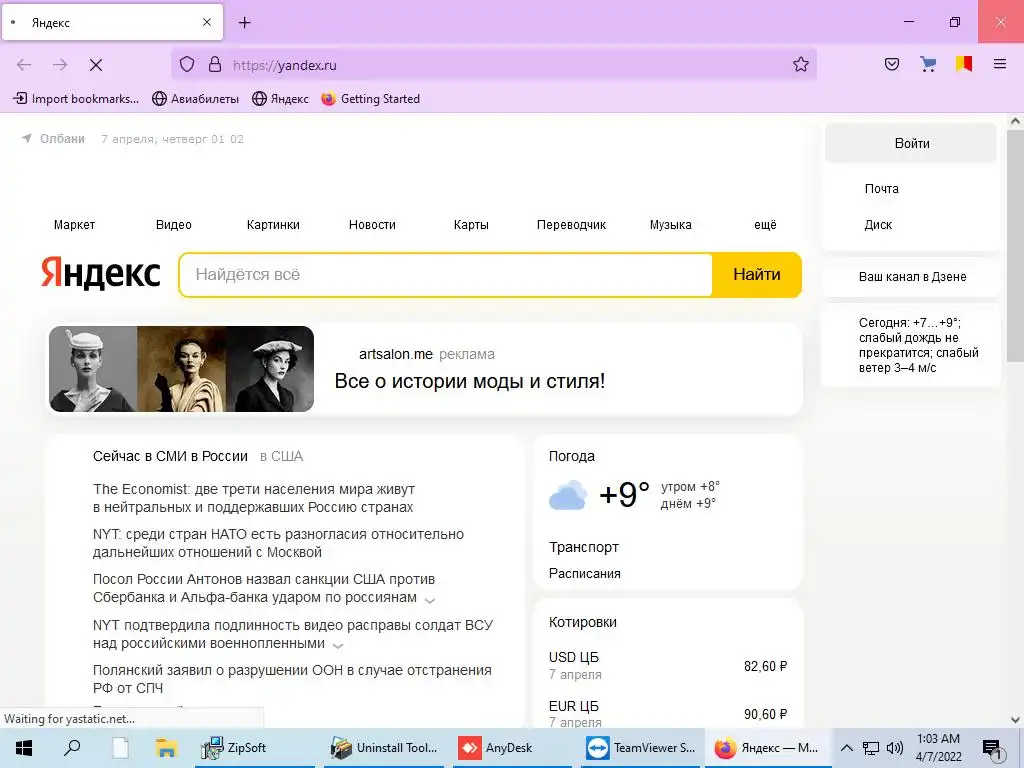Open Firefox hamburger application menu
The height and width of the screenshot is (768, 1024).
click(x=1000, y=64)
